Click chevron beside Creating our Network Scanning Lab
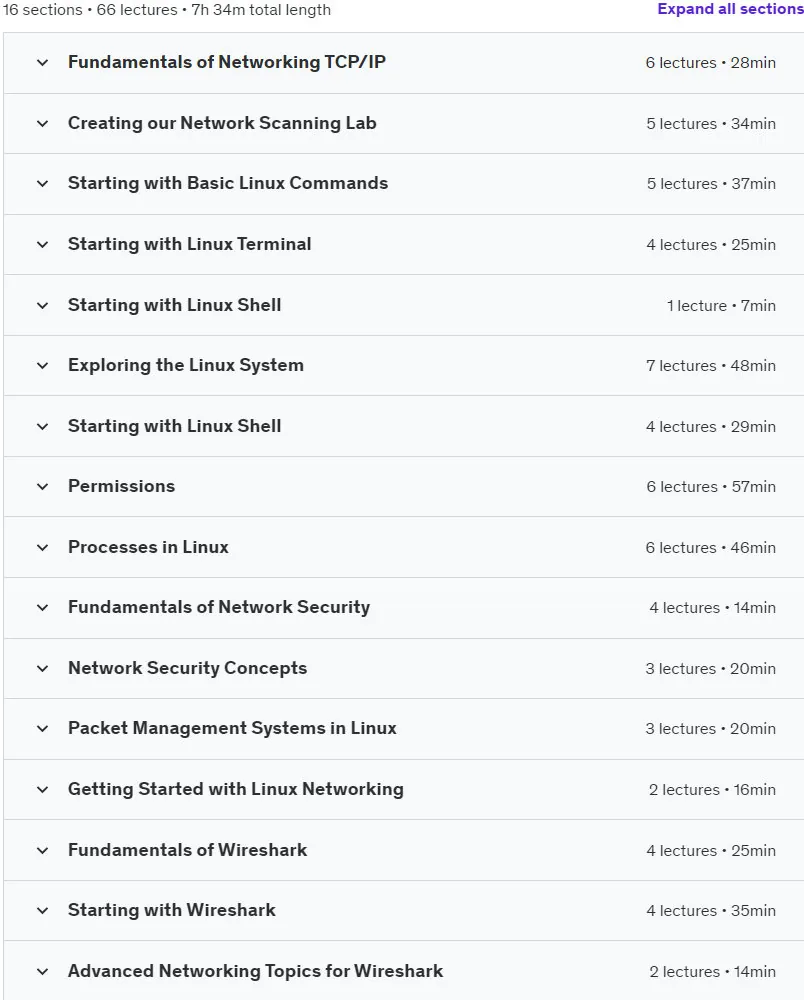804x1000 pixels. [x=43, y=123]
